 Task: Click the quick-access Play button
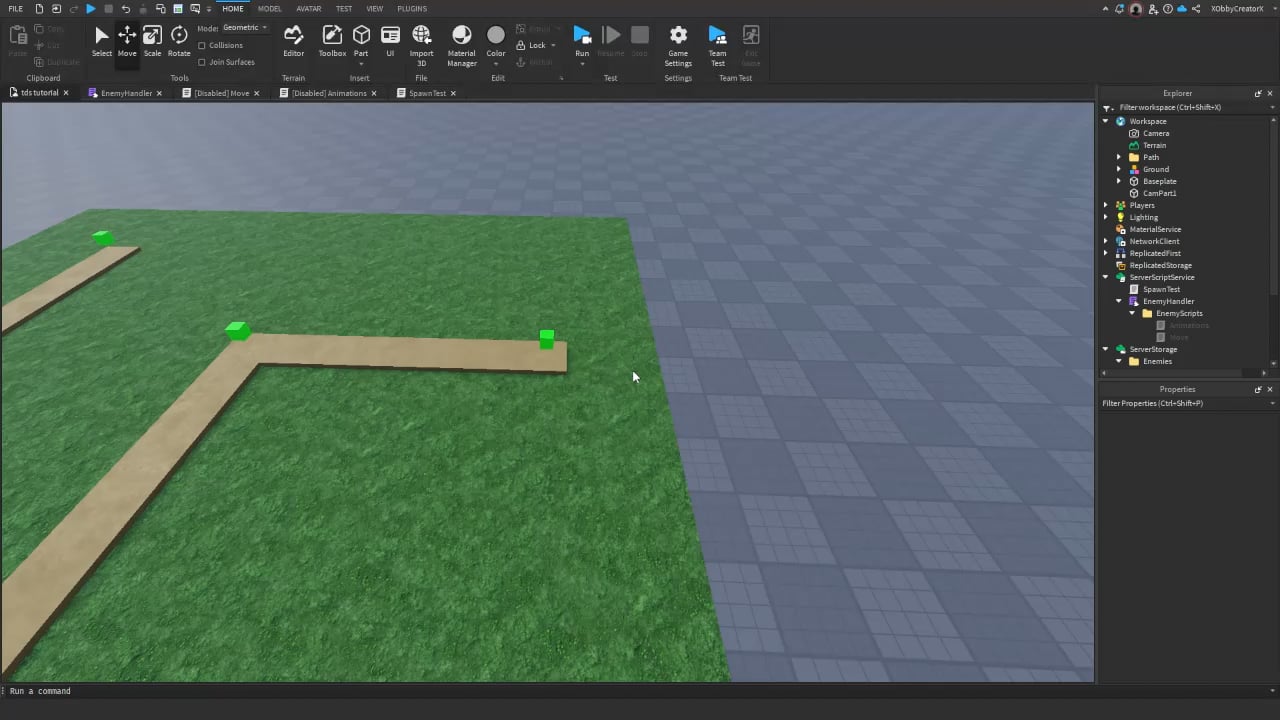(x=90, y=9)
